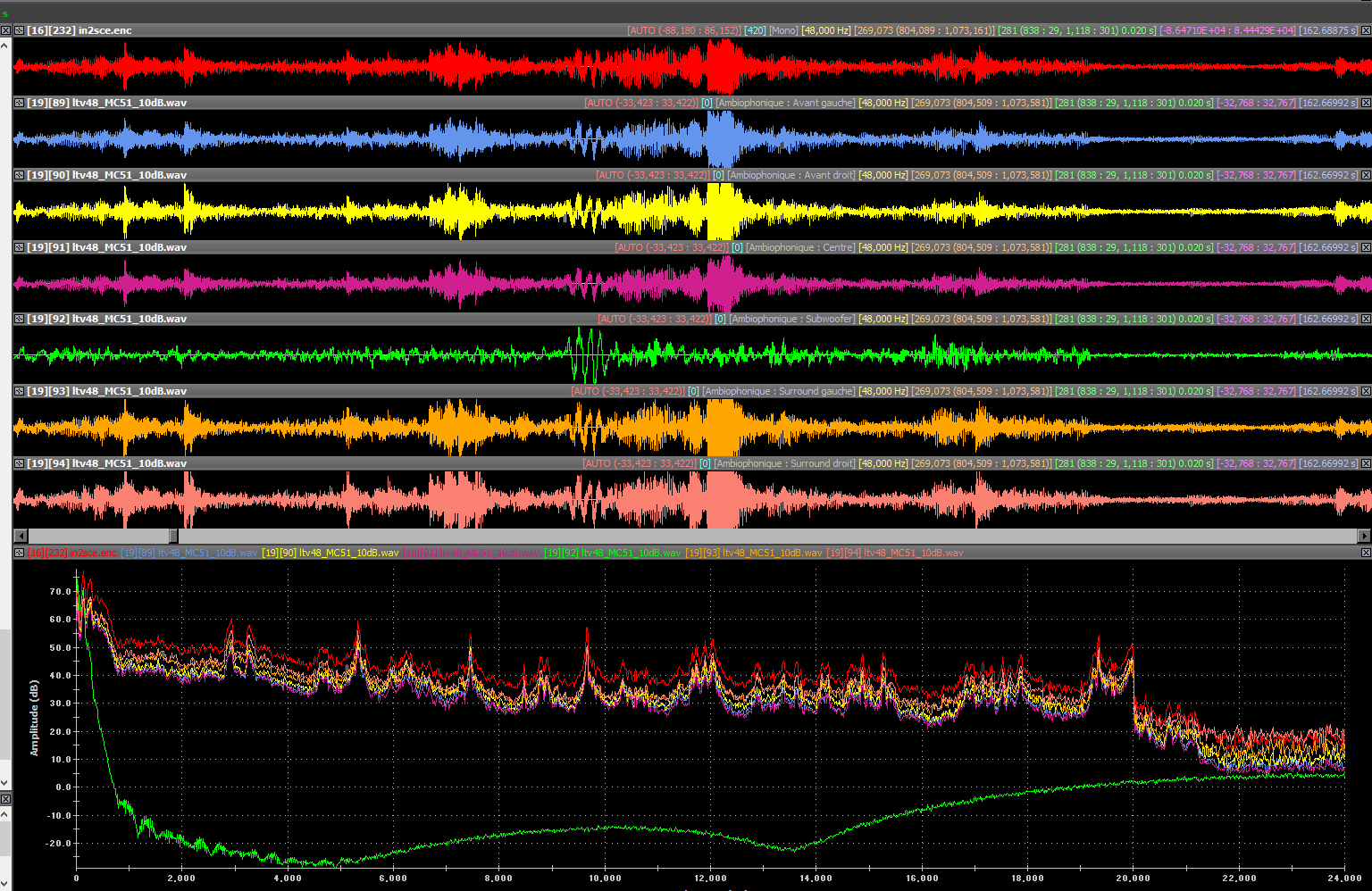Select the green [19][92] legend entry in spectrum

click(612, 553)
